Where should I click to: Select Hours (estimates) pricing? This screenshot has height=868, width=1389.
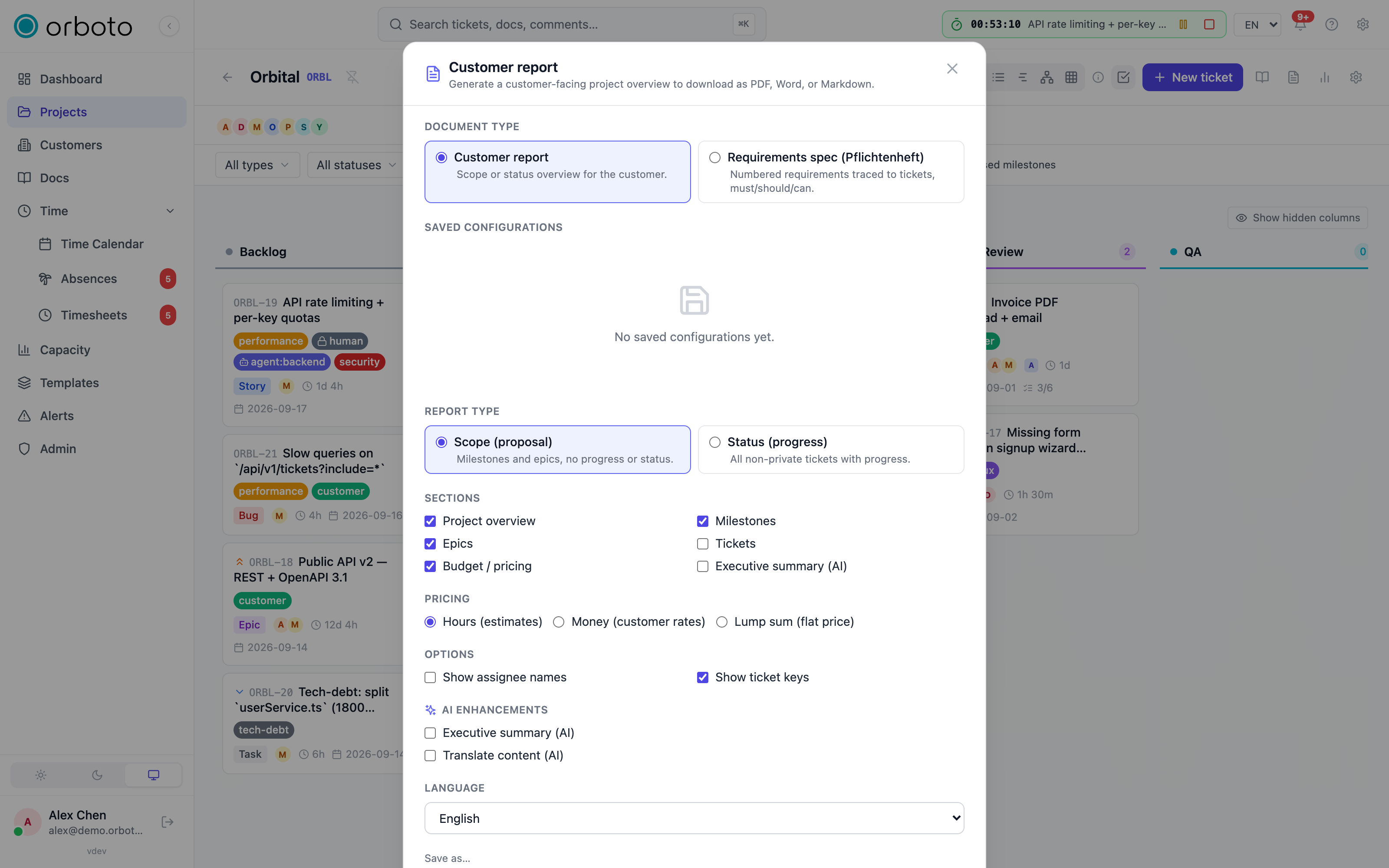tap(430, 622)
